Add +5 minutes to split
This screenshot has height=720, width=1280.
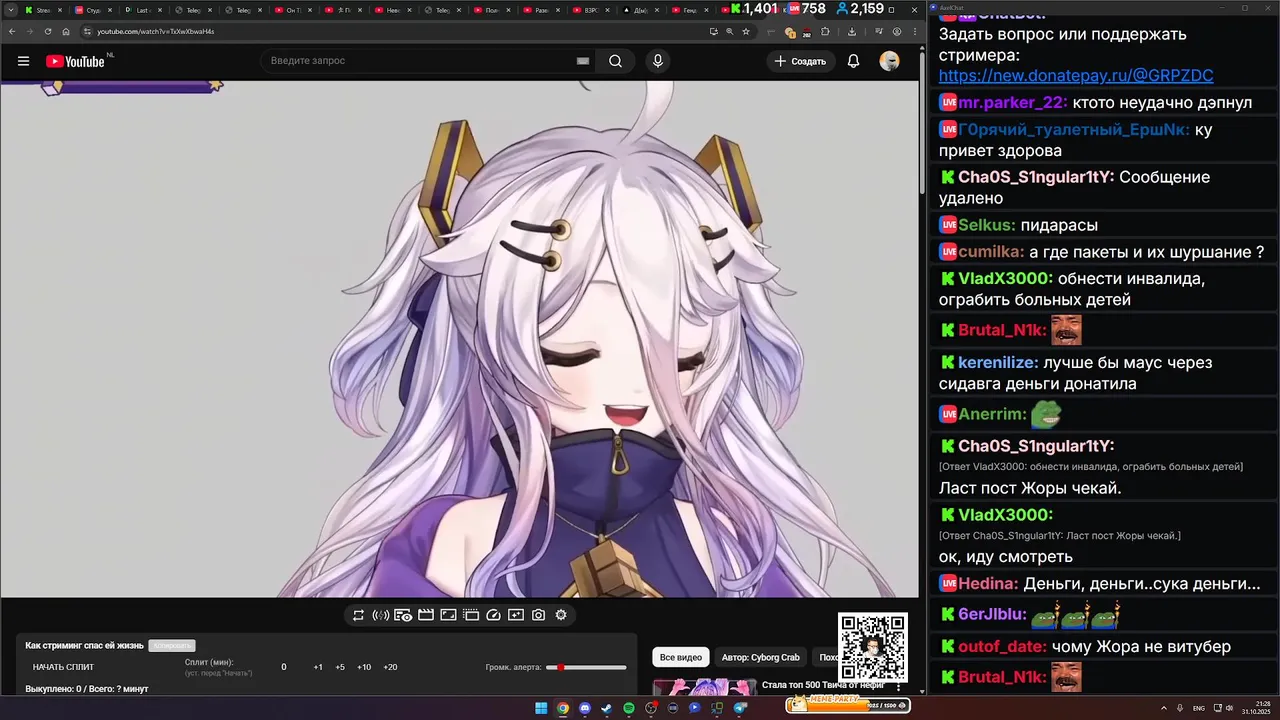click(340, 667)
